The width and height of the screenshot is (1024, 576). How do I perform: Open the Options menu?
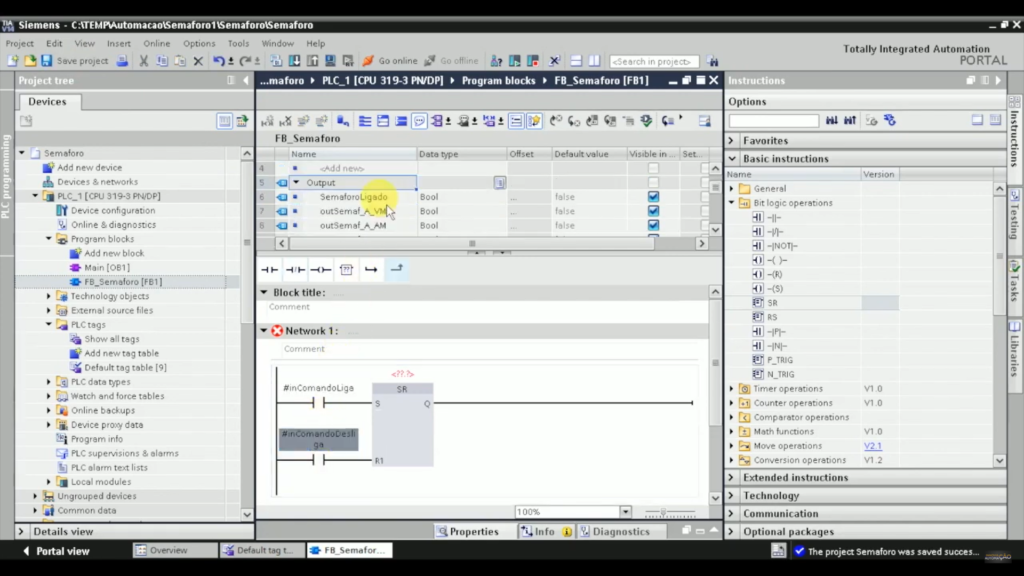tap(199, 43)
